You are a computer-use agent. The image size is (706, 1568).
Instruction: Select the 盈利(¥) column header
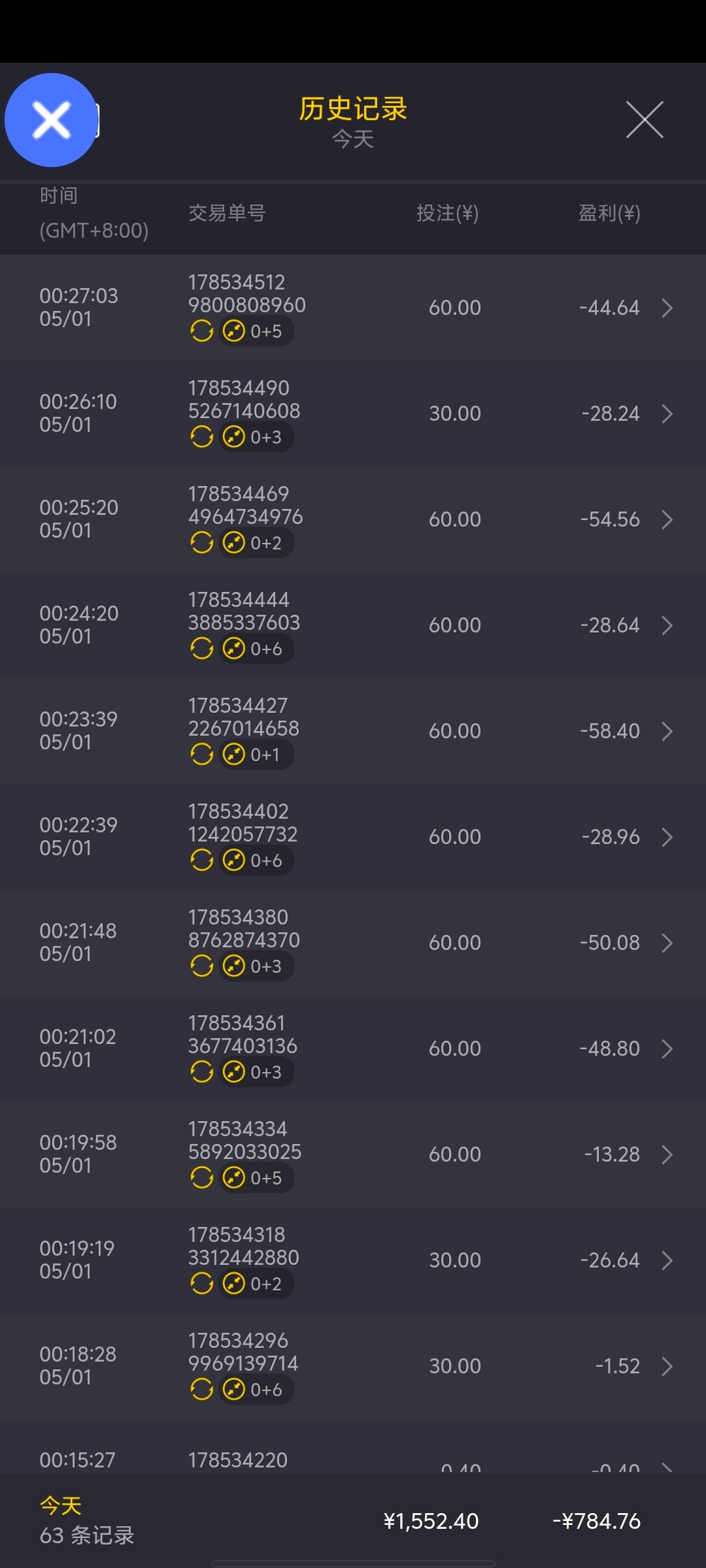609,213
